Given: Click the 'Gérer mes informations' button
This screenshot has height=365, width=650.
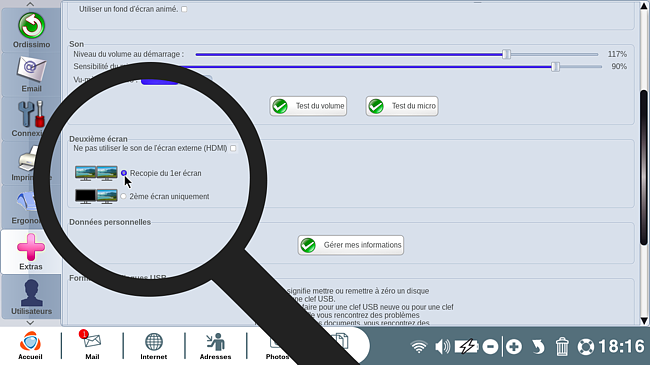Looking at the screenshot, I should coord(351,245).
